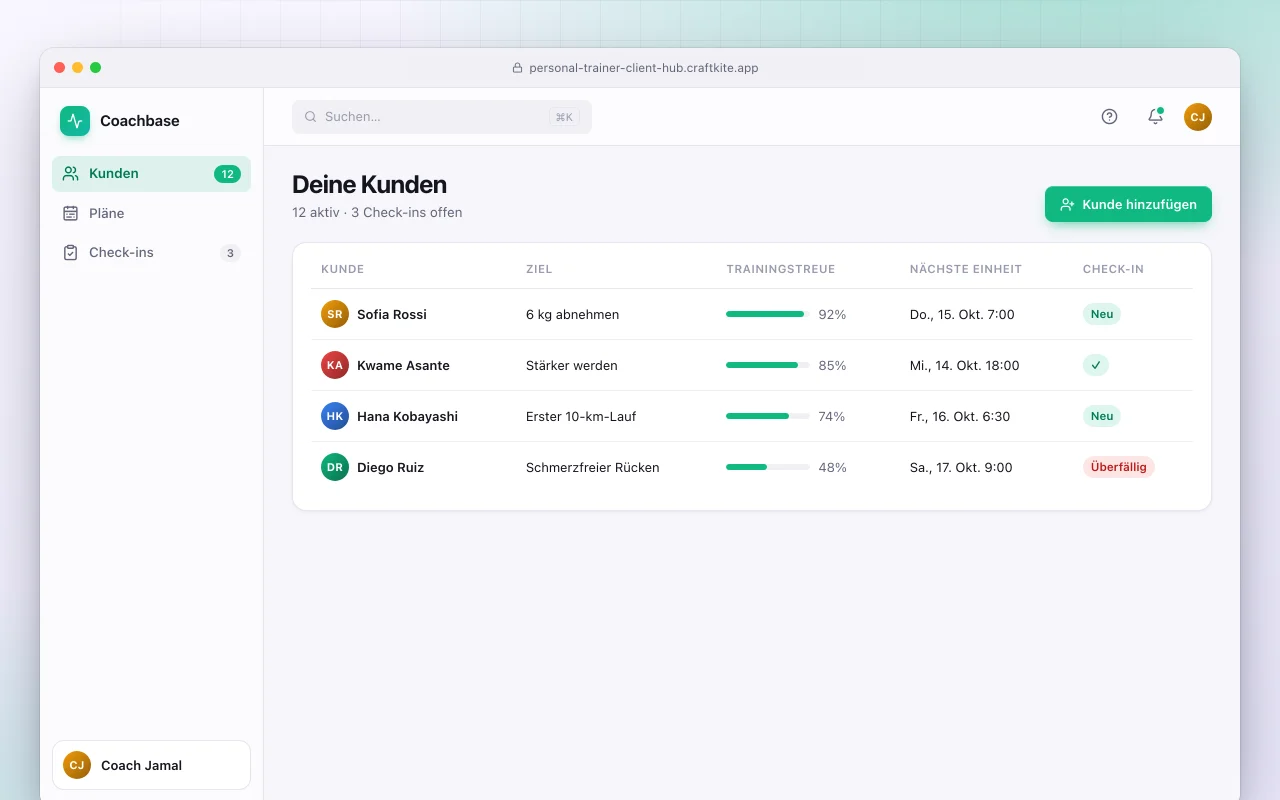Click the Überfällig badge for Diego Ruiz

click(1119, 467)
